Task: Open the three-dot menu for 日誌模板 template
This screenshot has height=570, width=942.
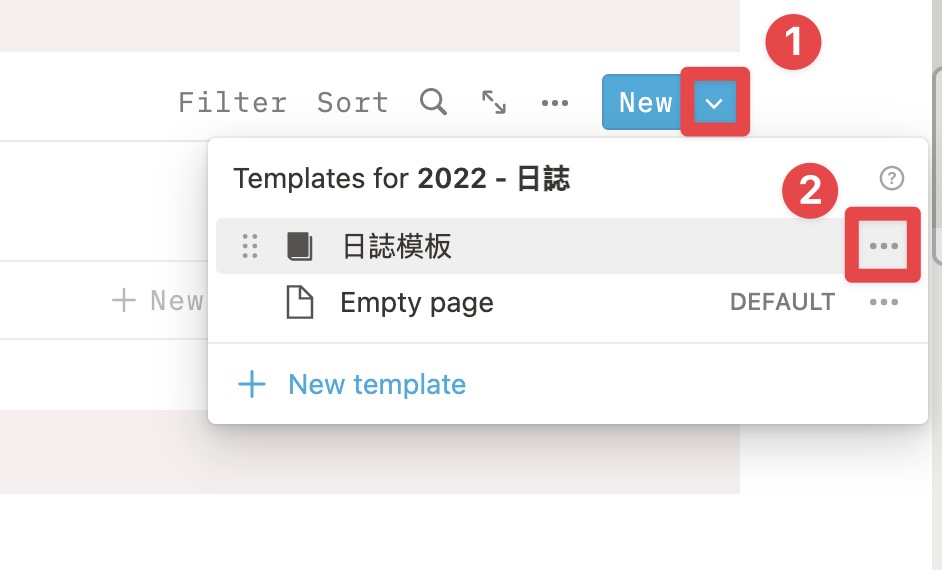Action: pos(884,246)
